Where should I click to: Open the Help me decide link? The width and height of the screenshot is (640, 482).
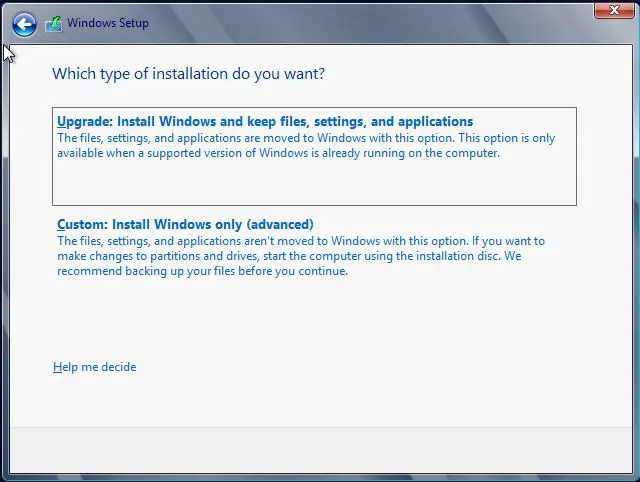point(95,367)
